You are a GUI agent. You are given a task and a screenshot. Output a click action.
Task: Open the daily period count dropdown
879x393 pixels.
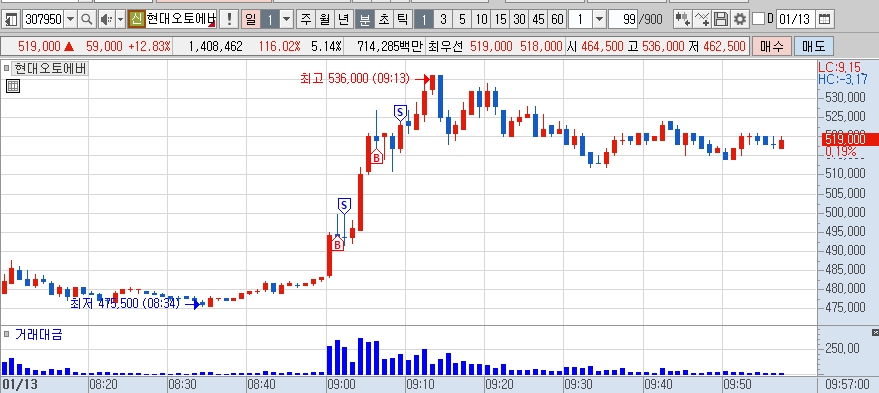tap(286, 20)
